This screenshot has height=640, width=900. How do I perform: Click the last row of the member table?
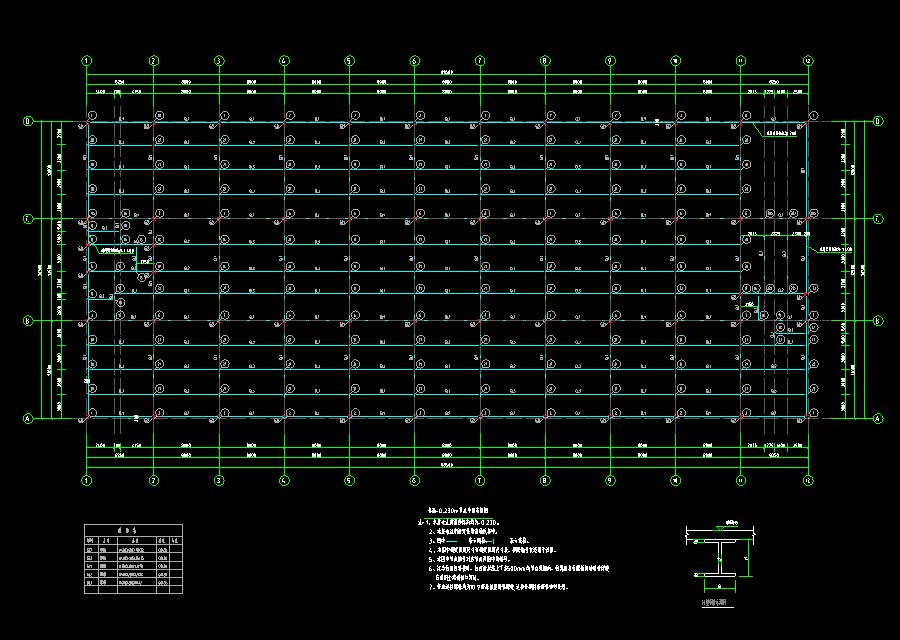[133, 582]
